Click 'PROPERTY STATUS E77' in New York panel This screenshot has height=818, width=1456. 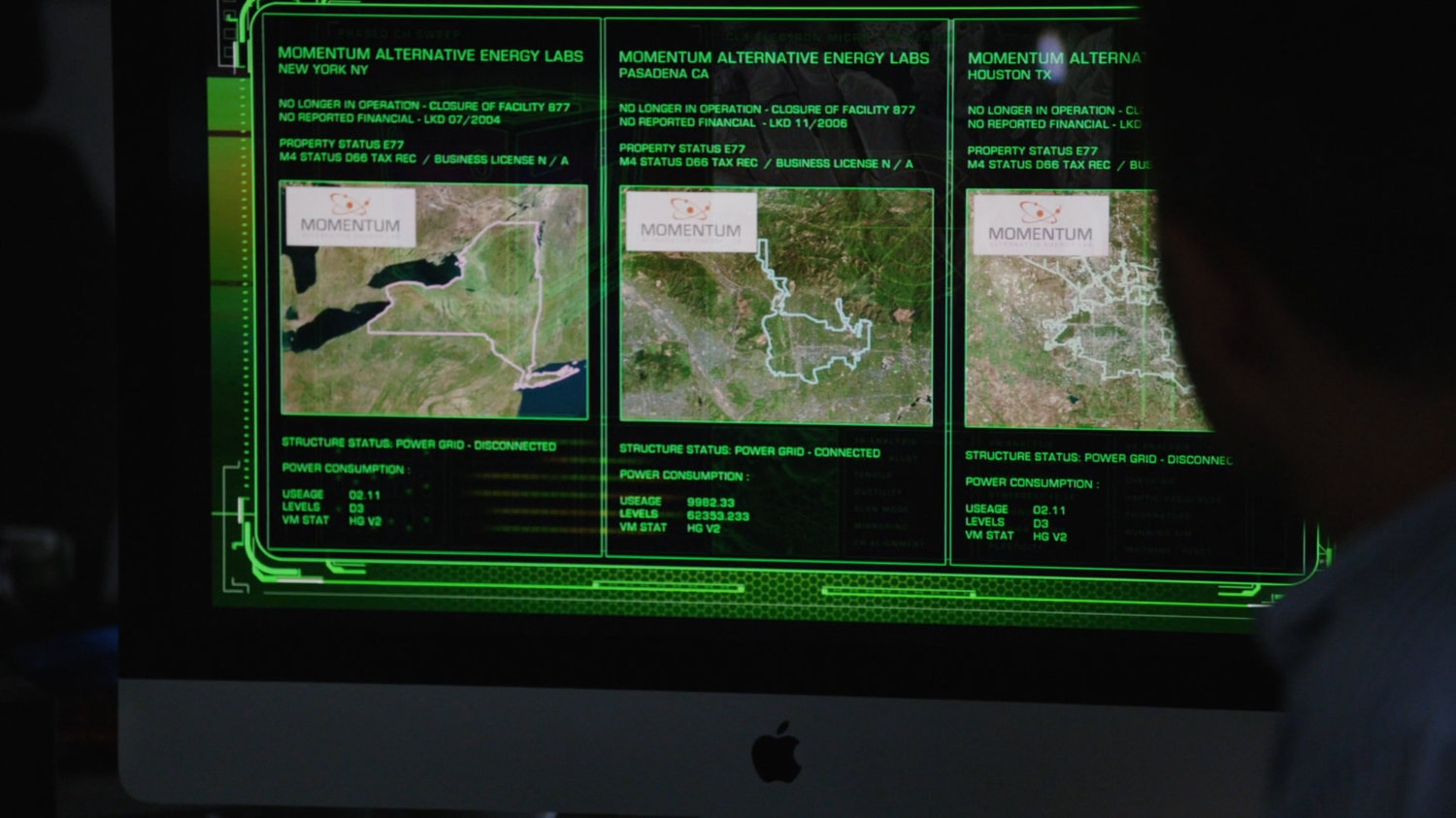pos(341,145)
